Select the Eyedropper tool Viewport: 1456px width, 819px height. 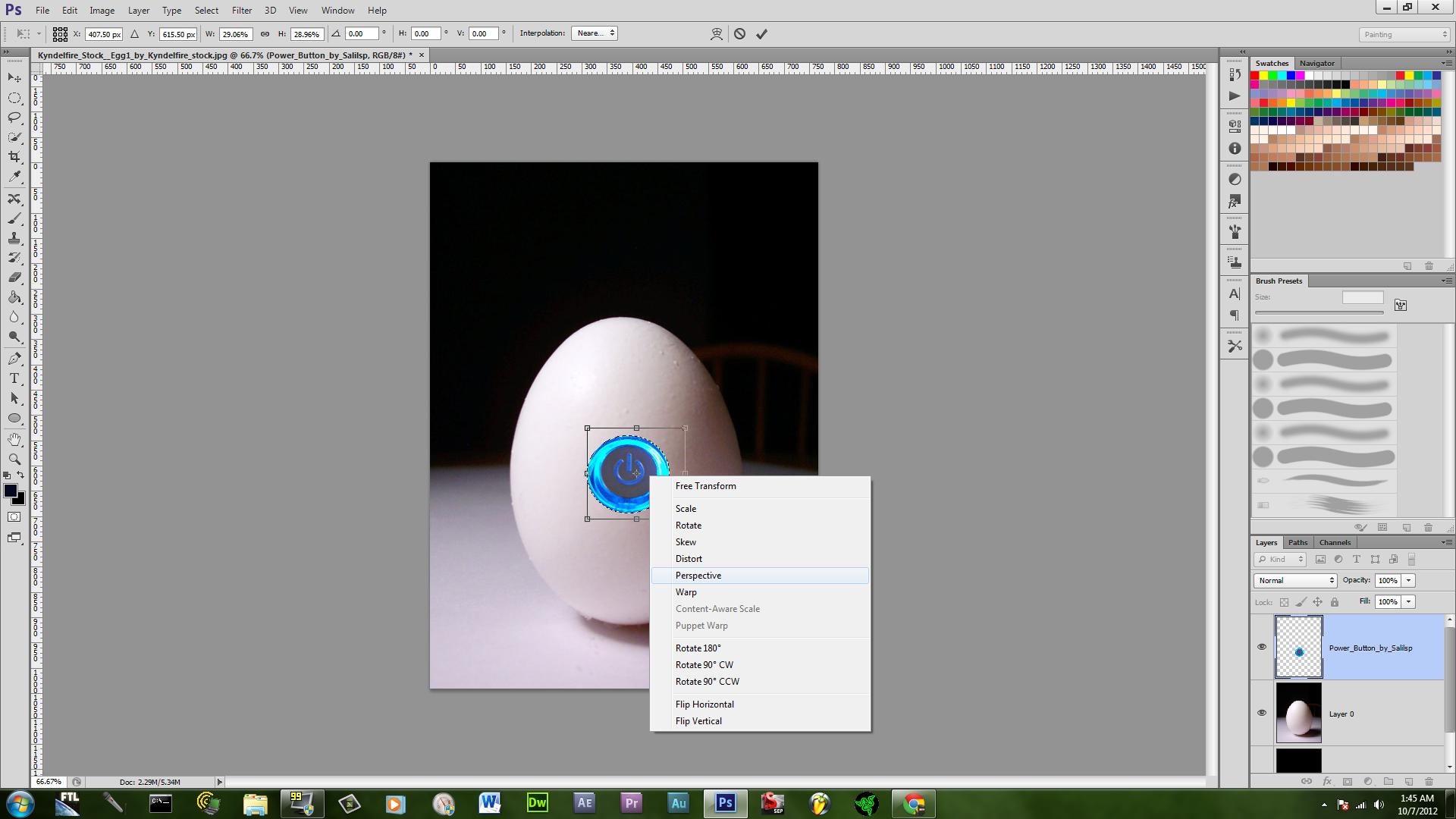tap(14, 176)
